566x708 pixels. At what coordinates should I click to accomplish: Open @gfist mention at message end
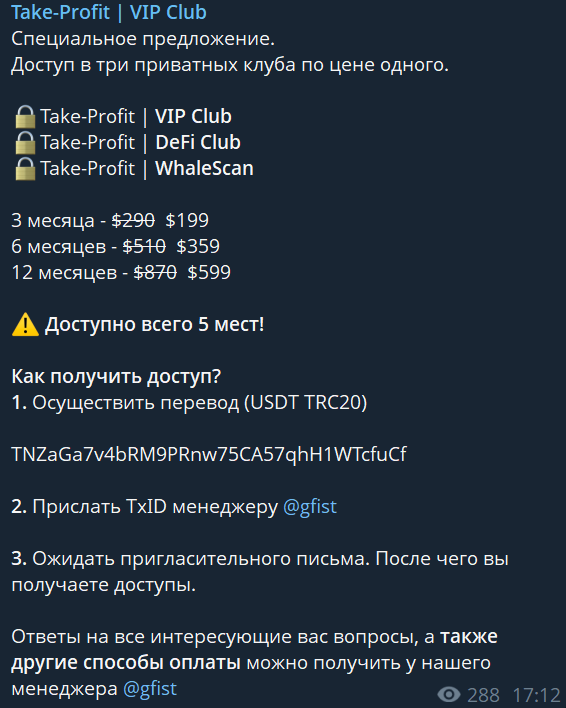coord(150,689)
